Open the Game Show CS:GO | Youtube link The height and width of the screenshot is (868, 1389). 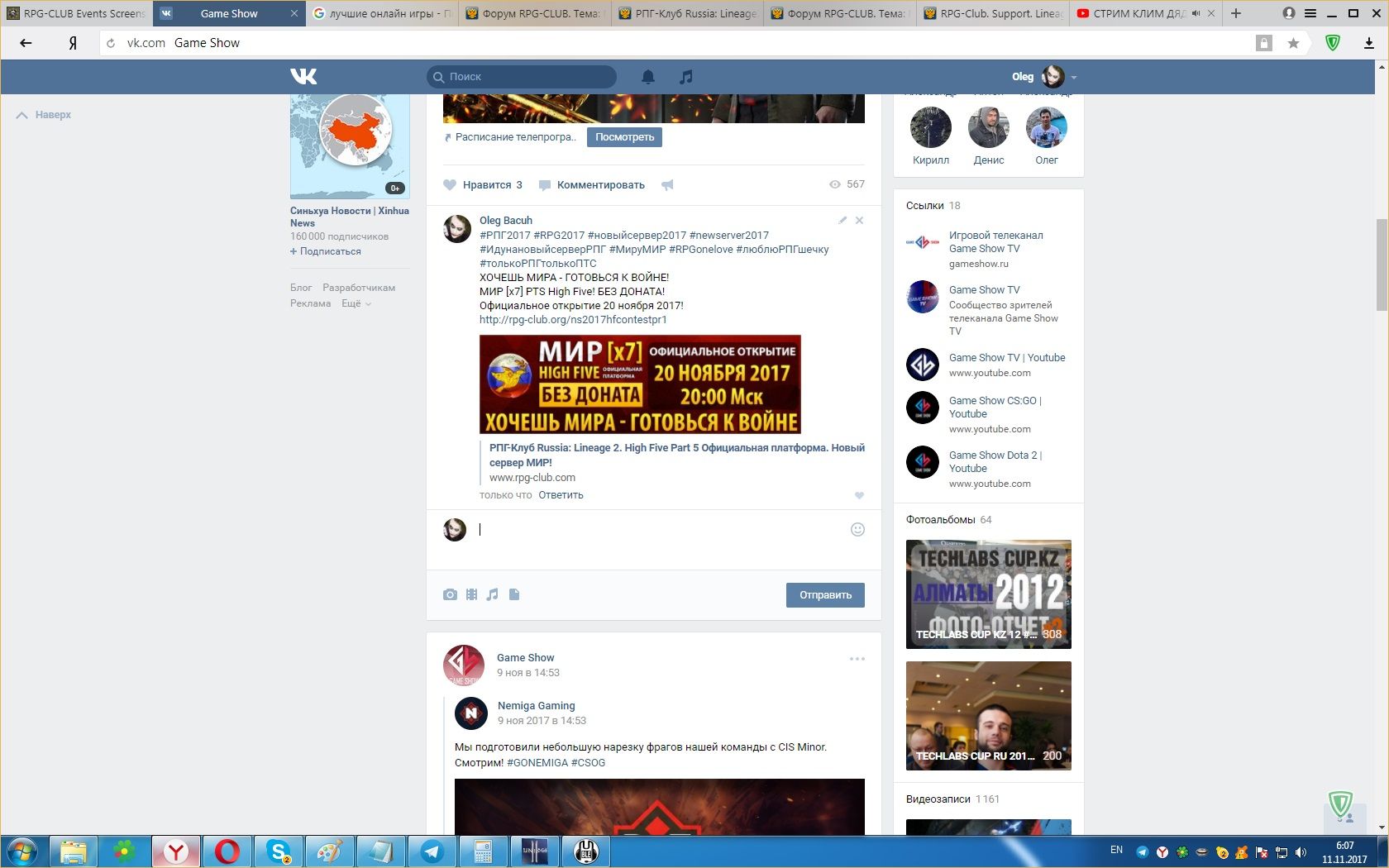click(995, 408)
